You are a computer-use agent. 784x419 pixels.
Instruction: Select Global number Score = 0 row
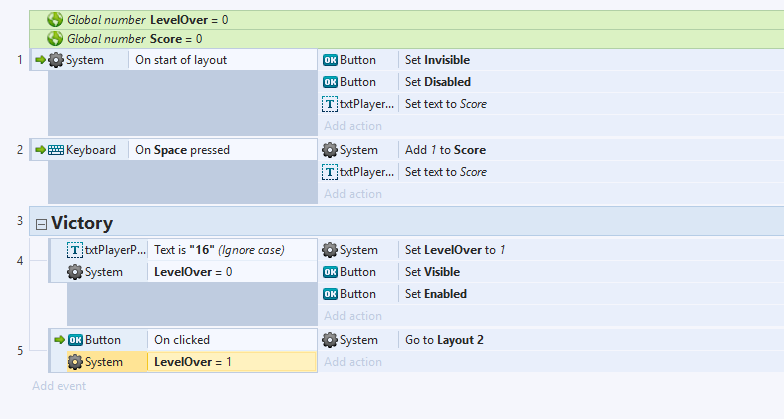[406, 38]
